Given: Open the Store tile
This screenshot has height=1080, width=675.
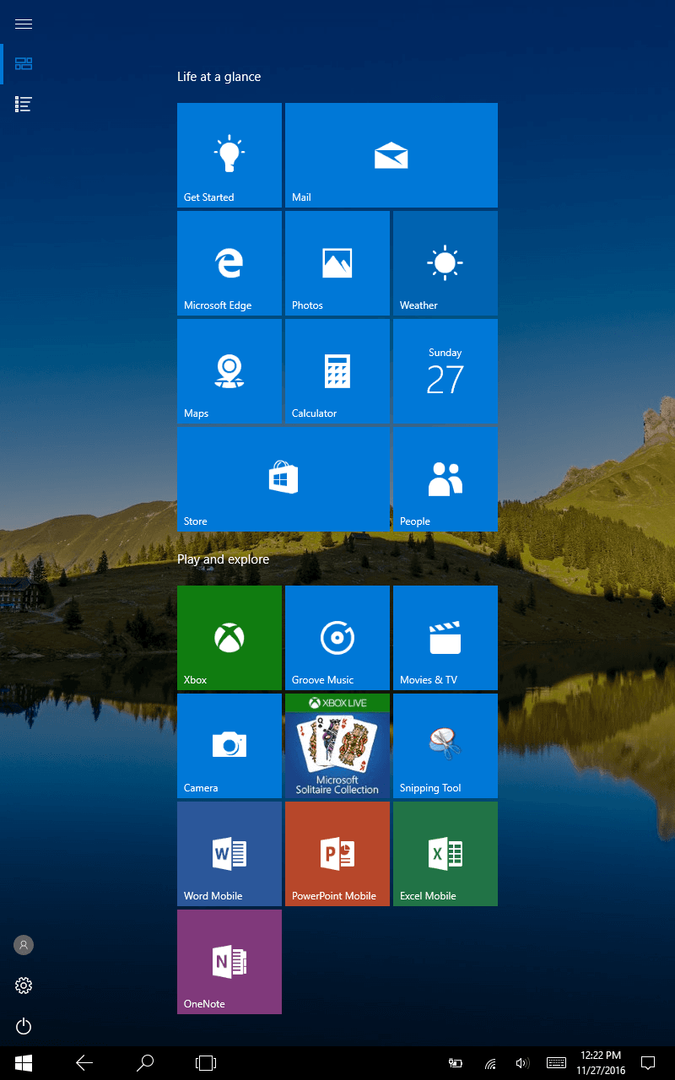Looking at the screenshot, I should 283,479.
